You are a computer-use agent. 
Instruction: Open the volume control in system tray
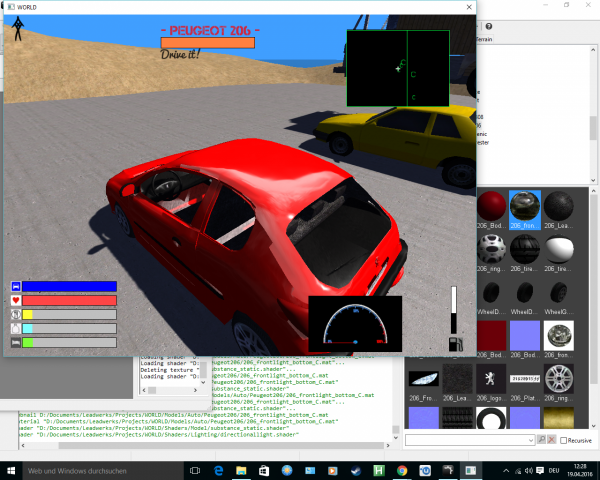tap(528, 471)
